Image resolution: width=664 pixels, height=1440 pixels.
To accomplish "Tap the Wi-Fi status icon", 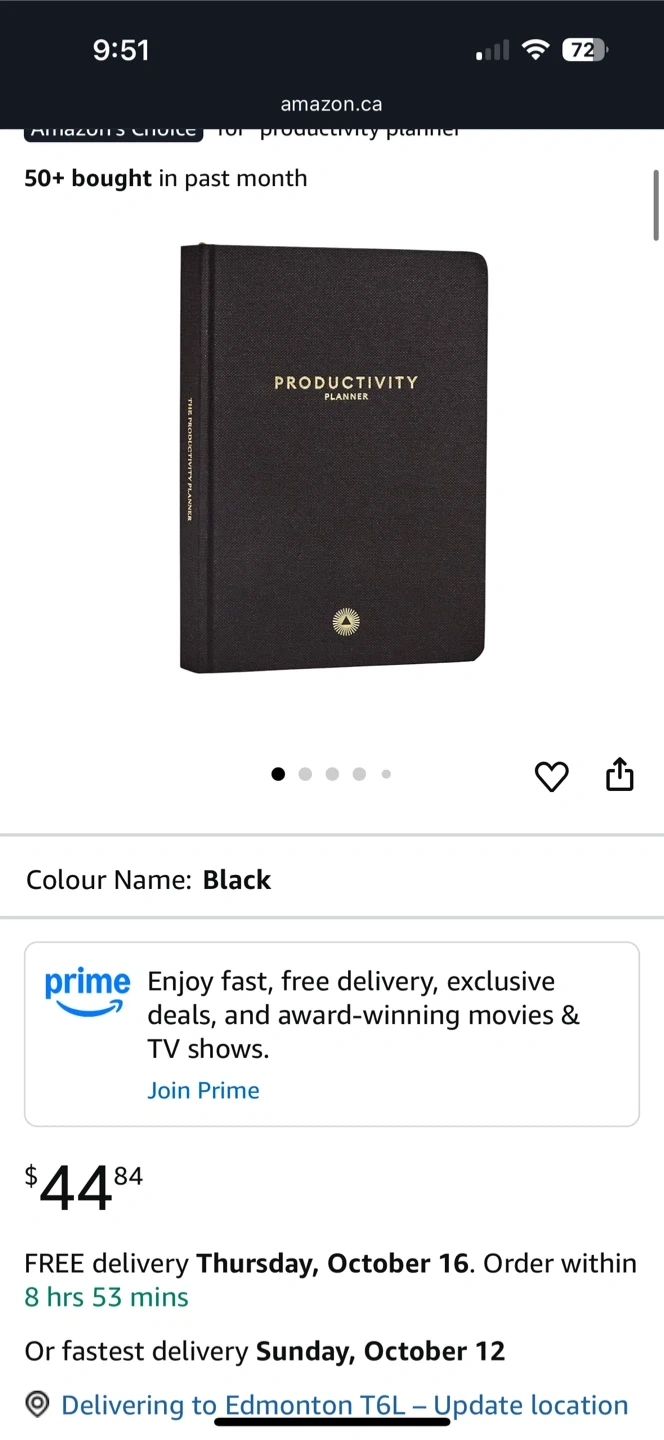I will (537, 50).
